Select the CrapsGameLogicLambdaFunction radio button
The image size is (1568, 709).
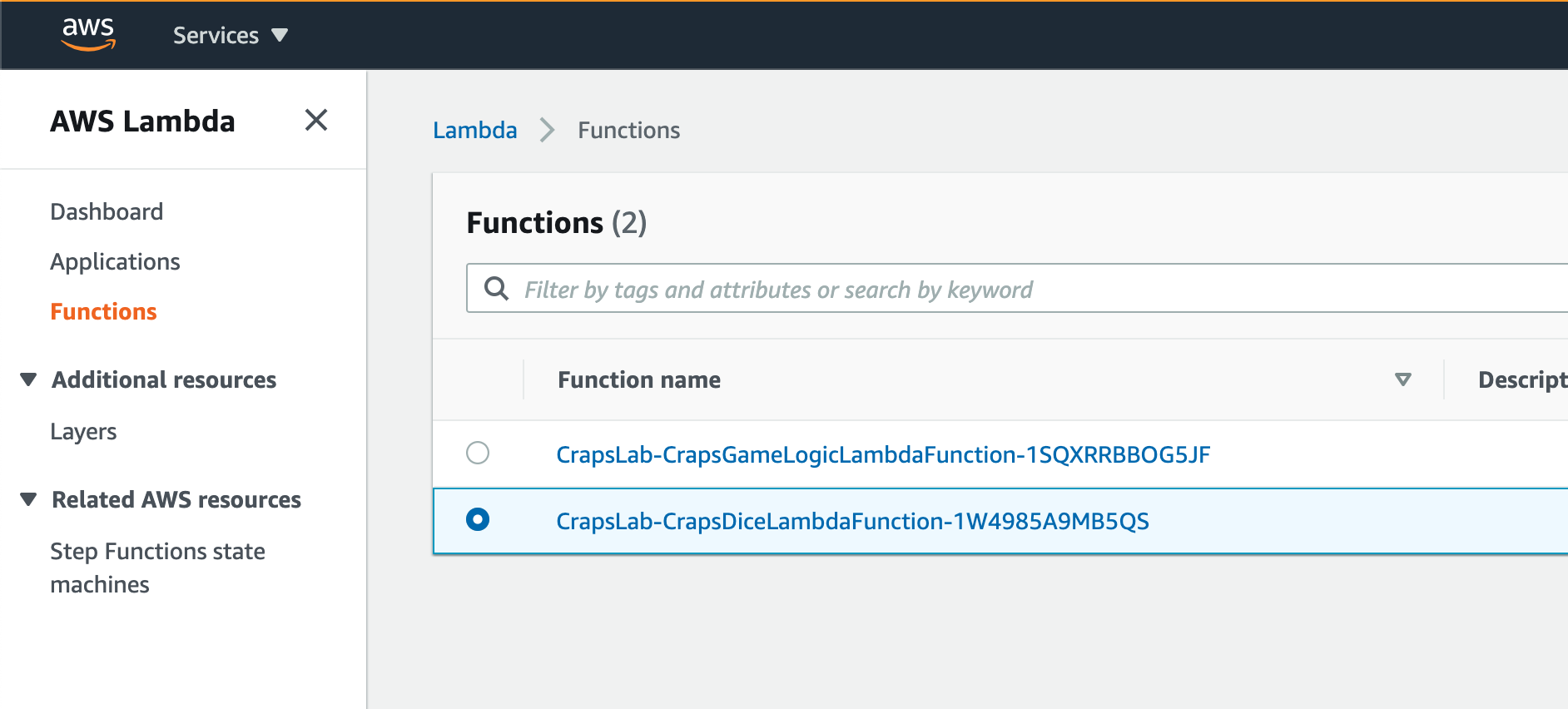pos(478,453)
